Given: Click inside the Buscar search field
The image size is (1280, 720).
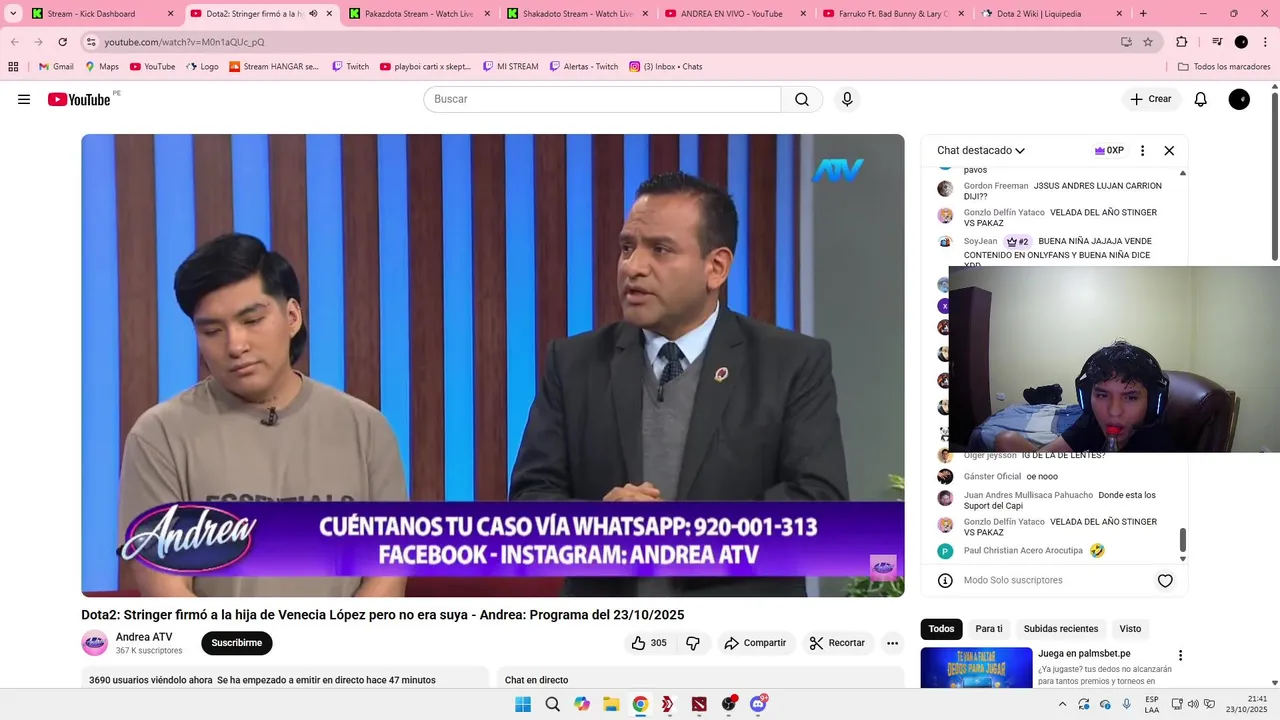Looking at the screenshot, I should [602, 99].
